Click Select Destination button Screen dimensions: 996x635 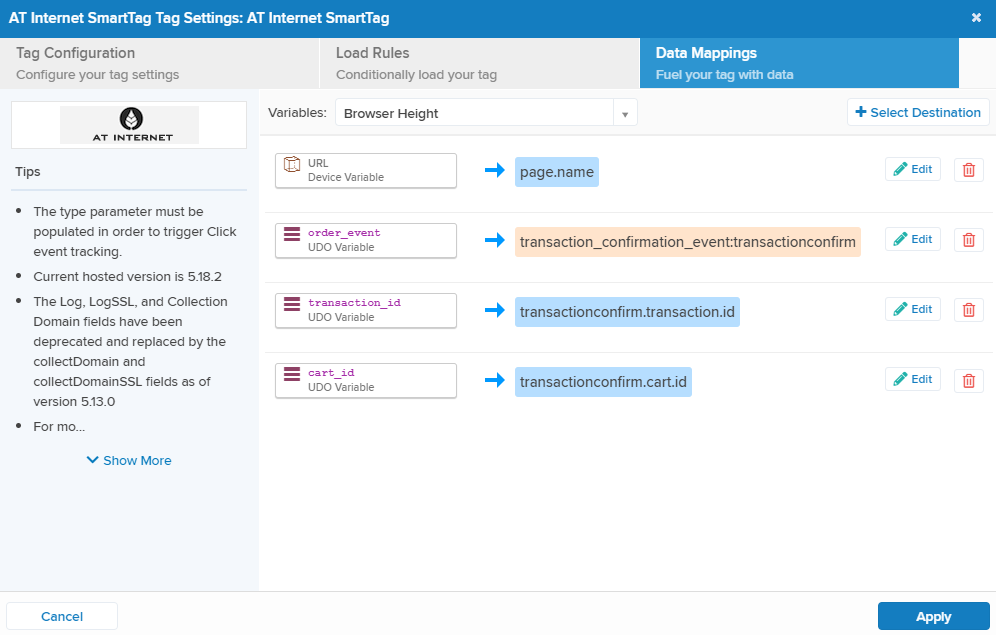pos(918,113)
